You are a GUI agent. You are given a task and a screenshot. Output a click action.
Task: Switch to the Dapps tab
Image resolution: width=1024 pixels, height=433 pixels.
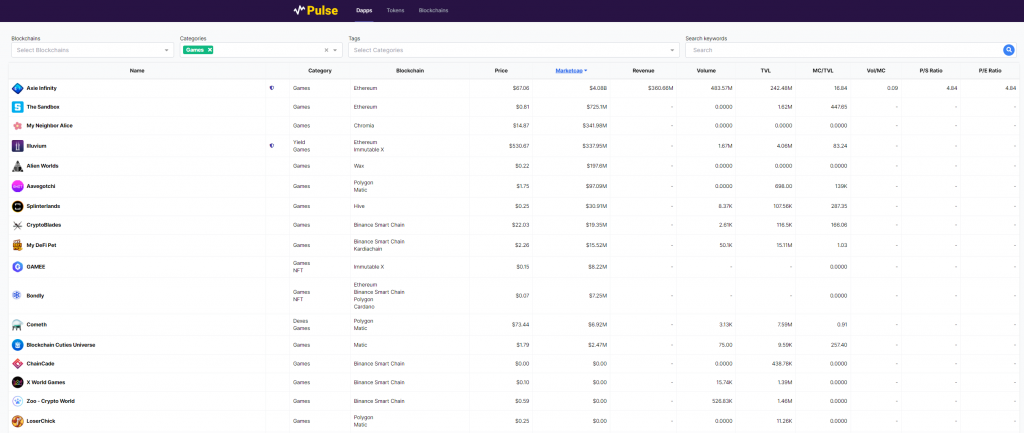364,10
